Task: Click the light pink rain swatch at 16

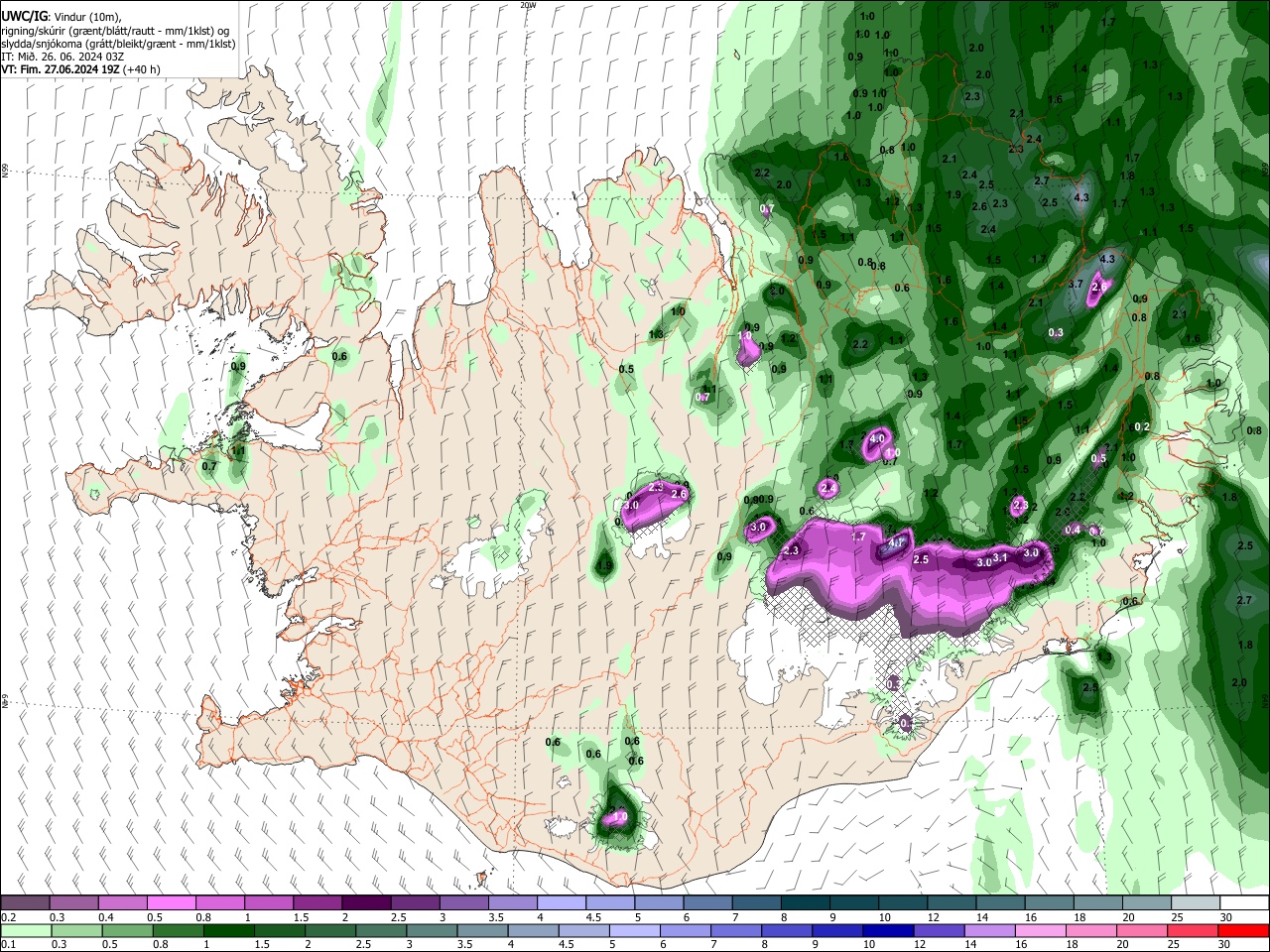Action: point(1039,930)
